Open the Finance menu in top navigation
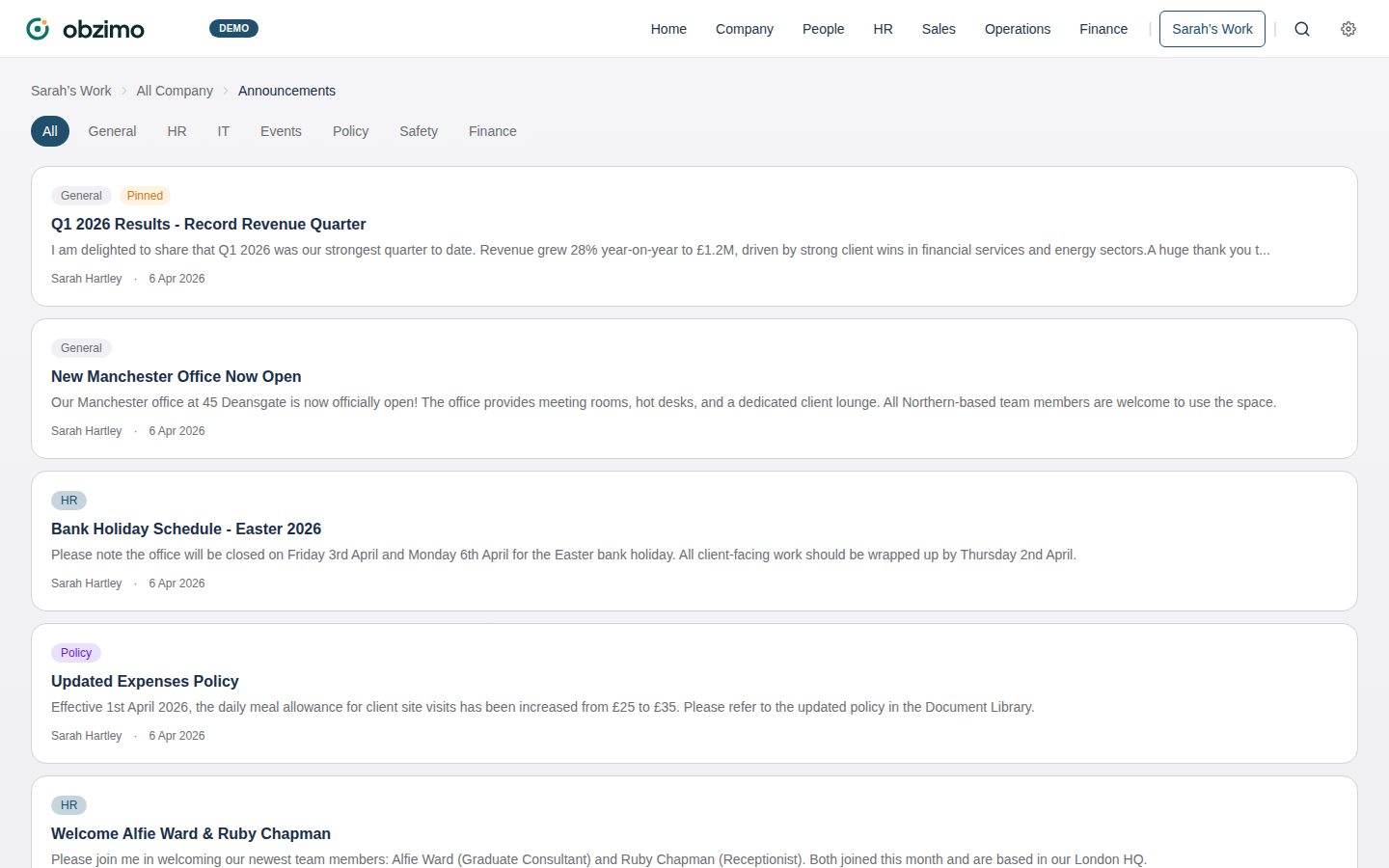 pos(1103,29)
